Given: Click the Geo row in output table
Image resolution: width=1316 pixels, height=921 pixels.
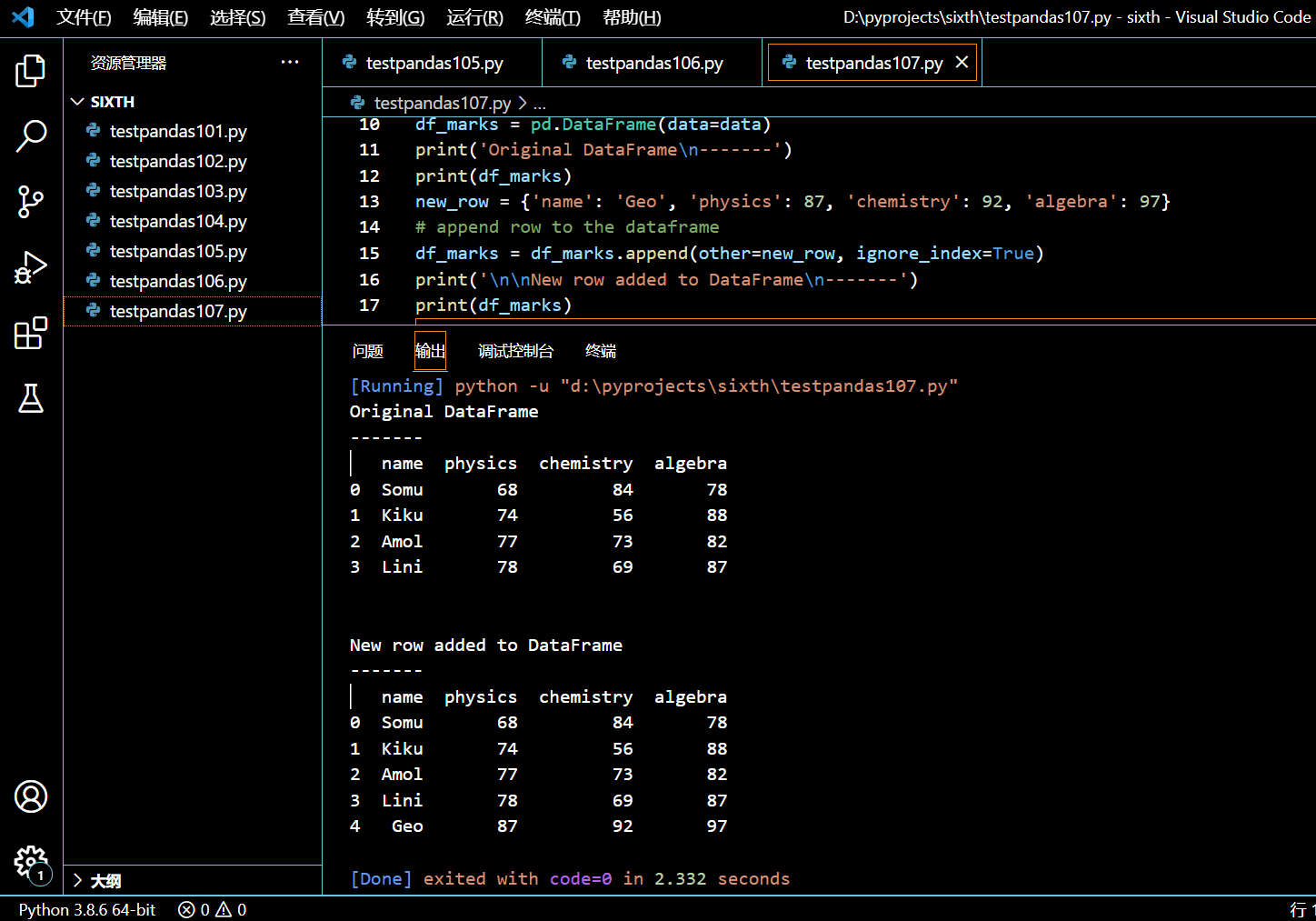Looking at the screenshot, I should pyautogui.click(x=538, y=826).
